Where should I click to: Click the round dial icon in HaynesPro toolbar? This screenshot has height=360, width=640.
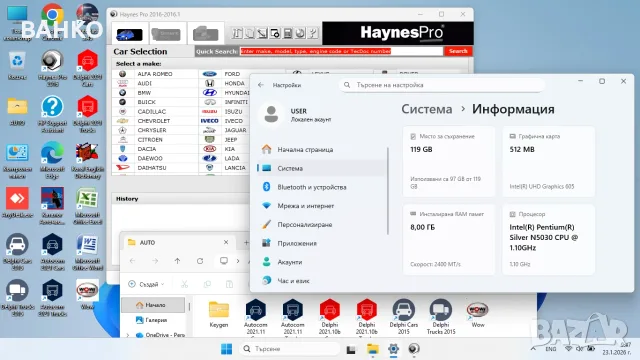coord(300,33)
